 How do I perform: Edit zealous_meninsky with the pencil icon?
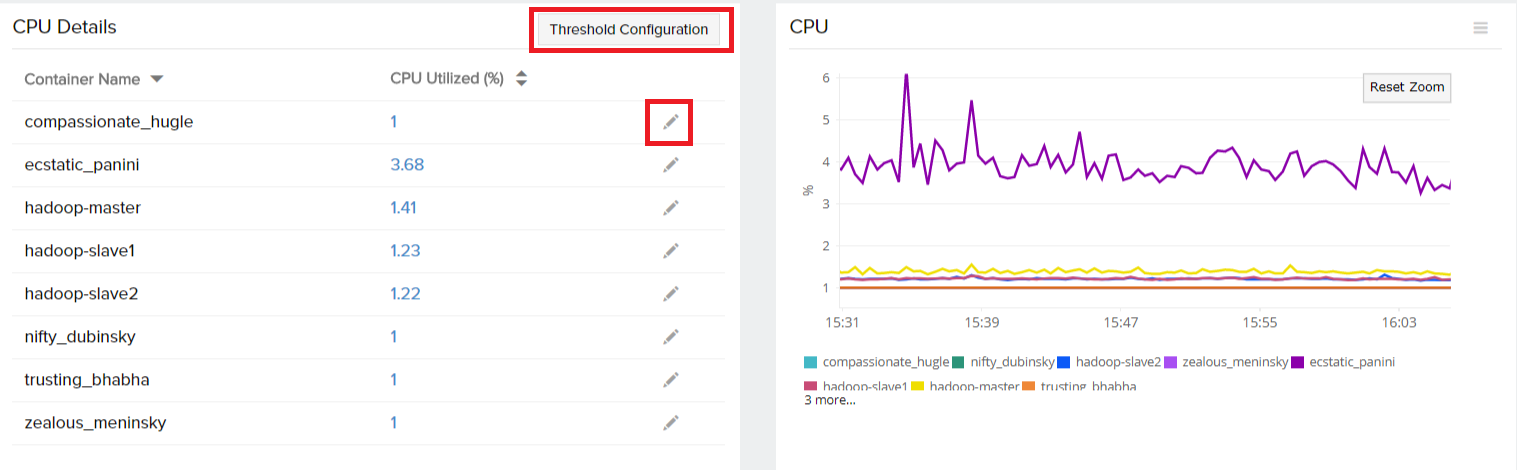click(670, 423)
